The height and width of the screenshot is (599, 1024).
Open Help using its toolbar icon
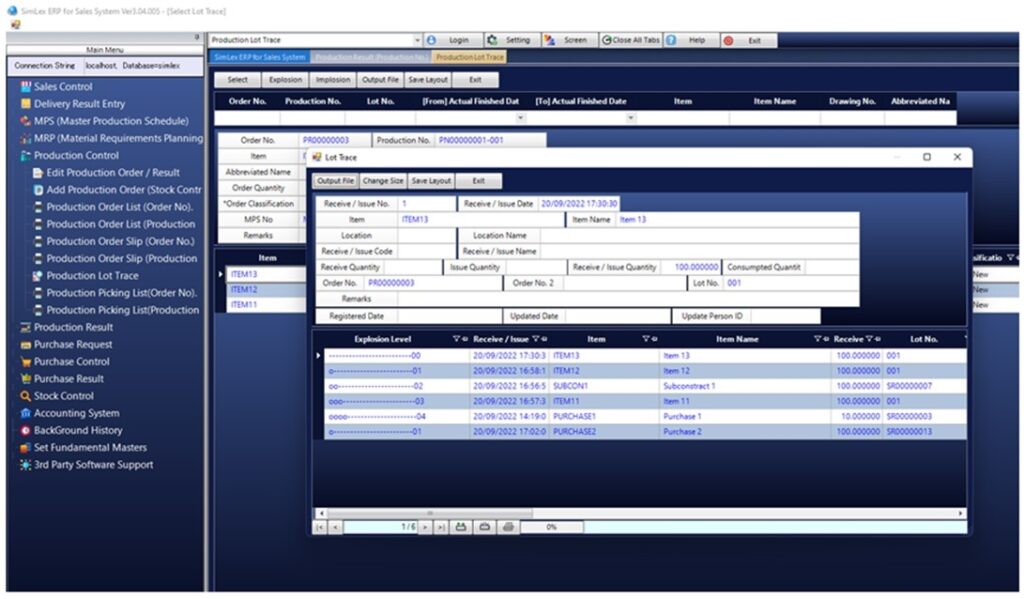671,40
